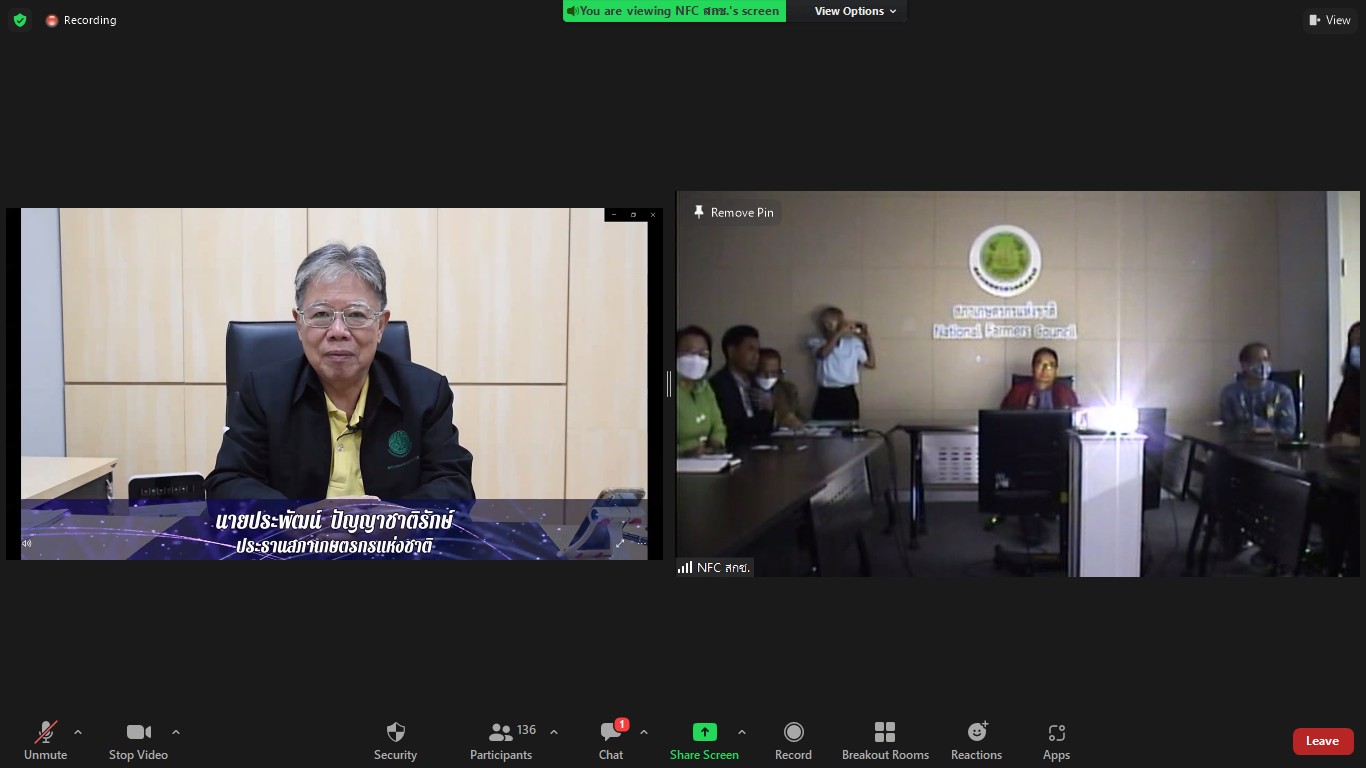Click the speaker icon in the shared video
Image resolution: width=1366 pixels, height=768 pixels.
click(27, 544)
